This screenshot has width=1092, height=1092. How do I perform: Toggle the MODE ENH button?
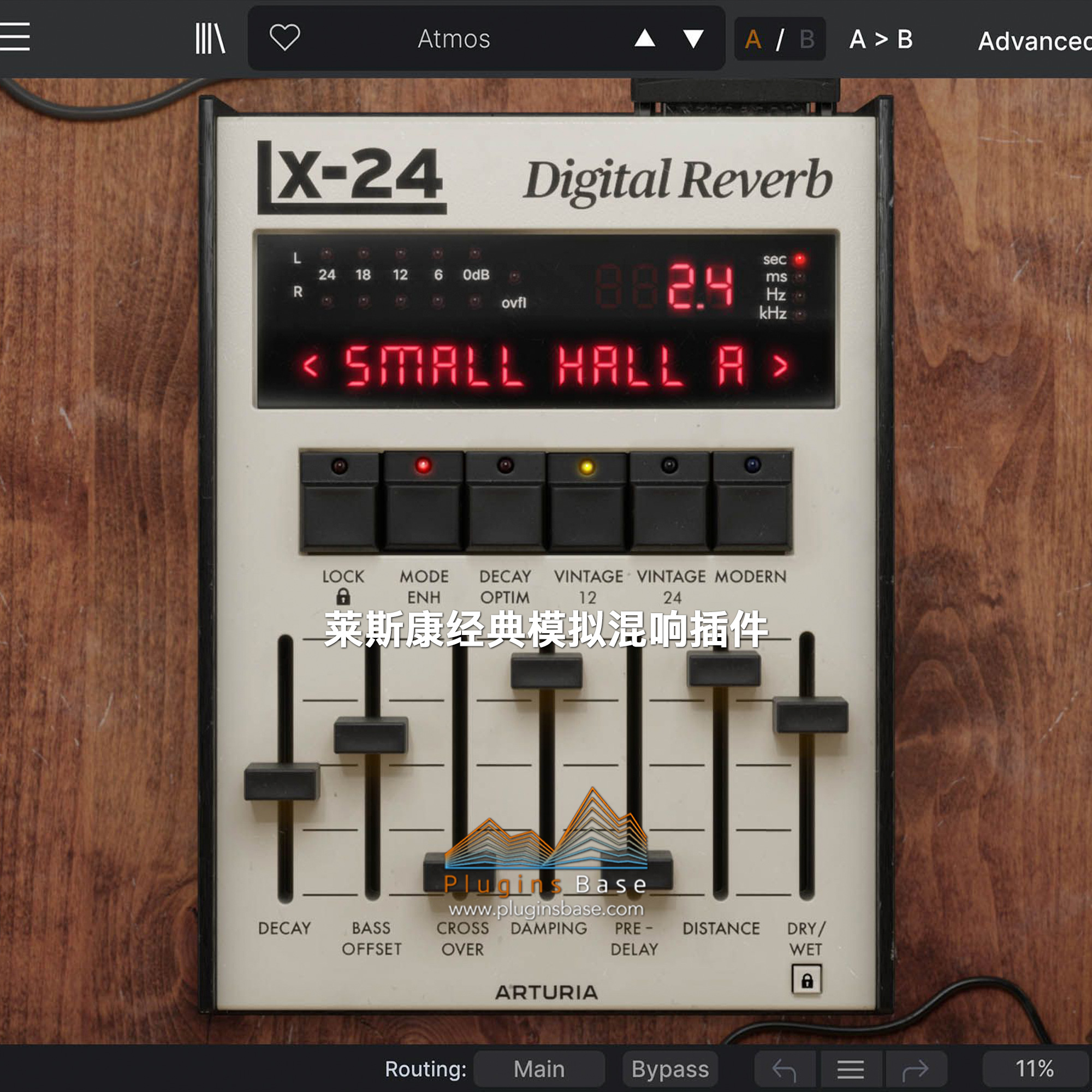[423, 503]
